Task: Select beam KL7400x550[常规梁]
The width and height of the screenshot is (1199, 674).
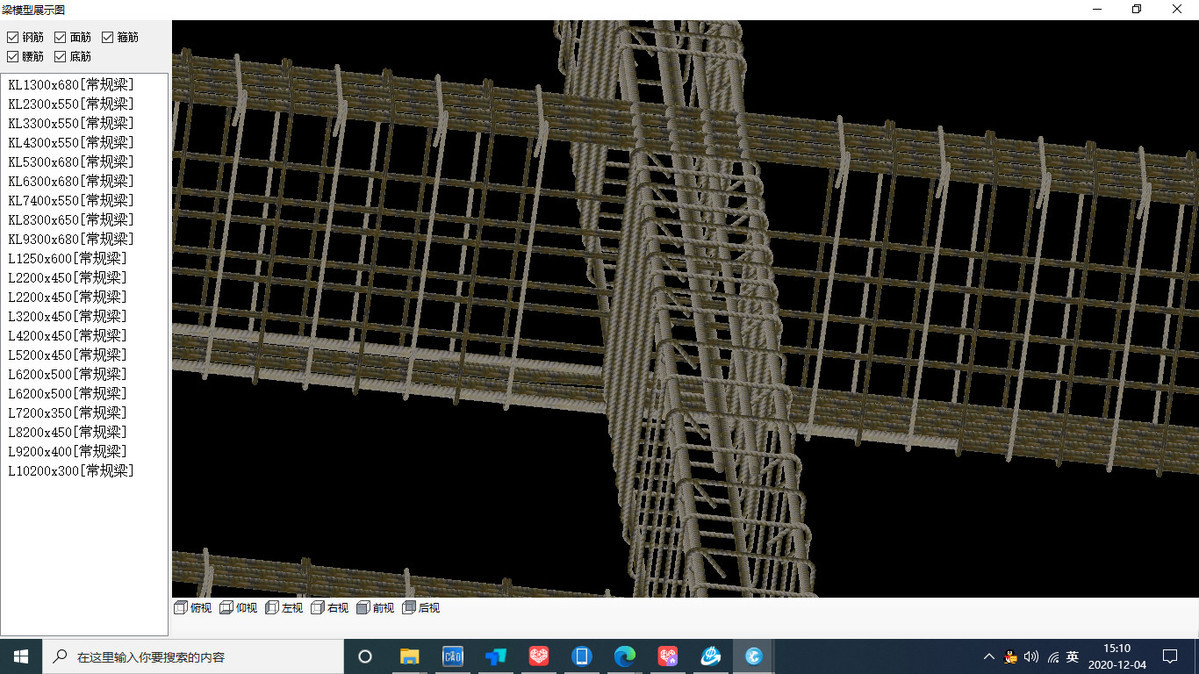Action: (71, 200)
